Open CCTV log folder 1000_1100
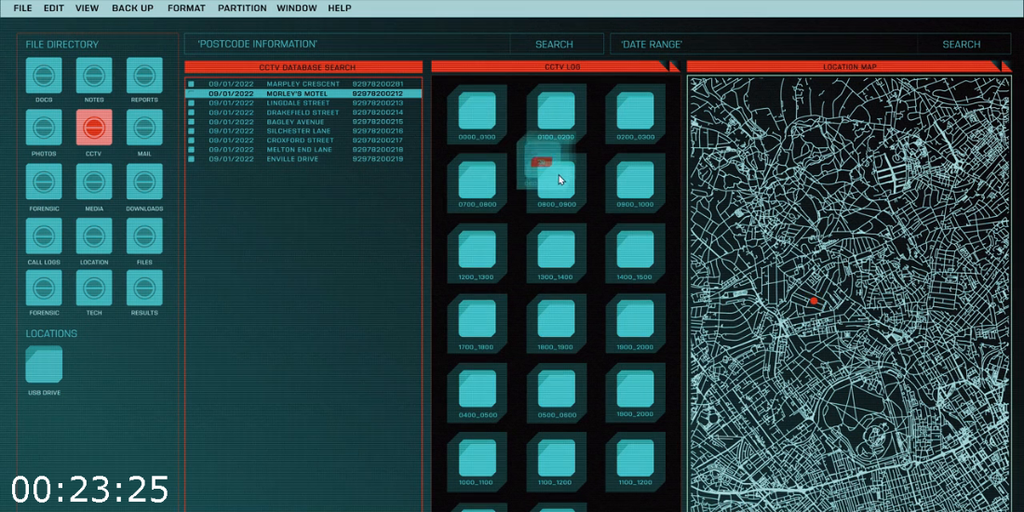This screenshot has height=512, width=1024. (477, 458)
